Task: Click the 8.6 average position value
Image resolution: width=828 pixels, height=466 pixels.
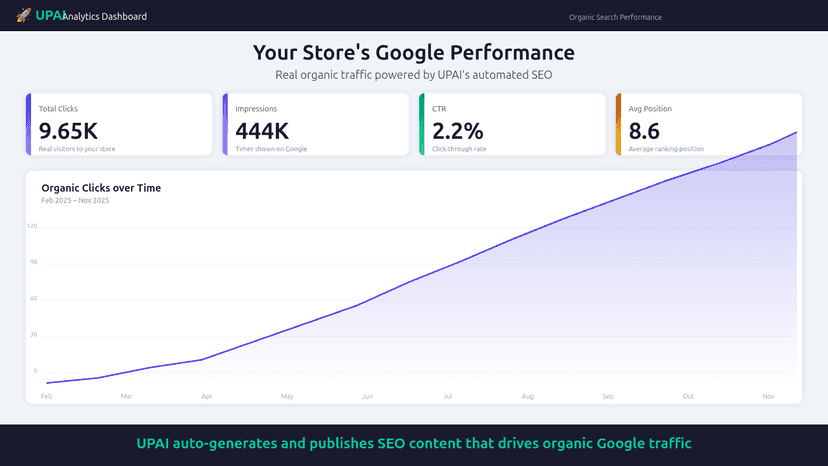Action: [x=644, y=131]
